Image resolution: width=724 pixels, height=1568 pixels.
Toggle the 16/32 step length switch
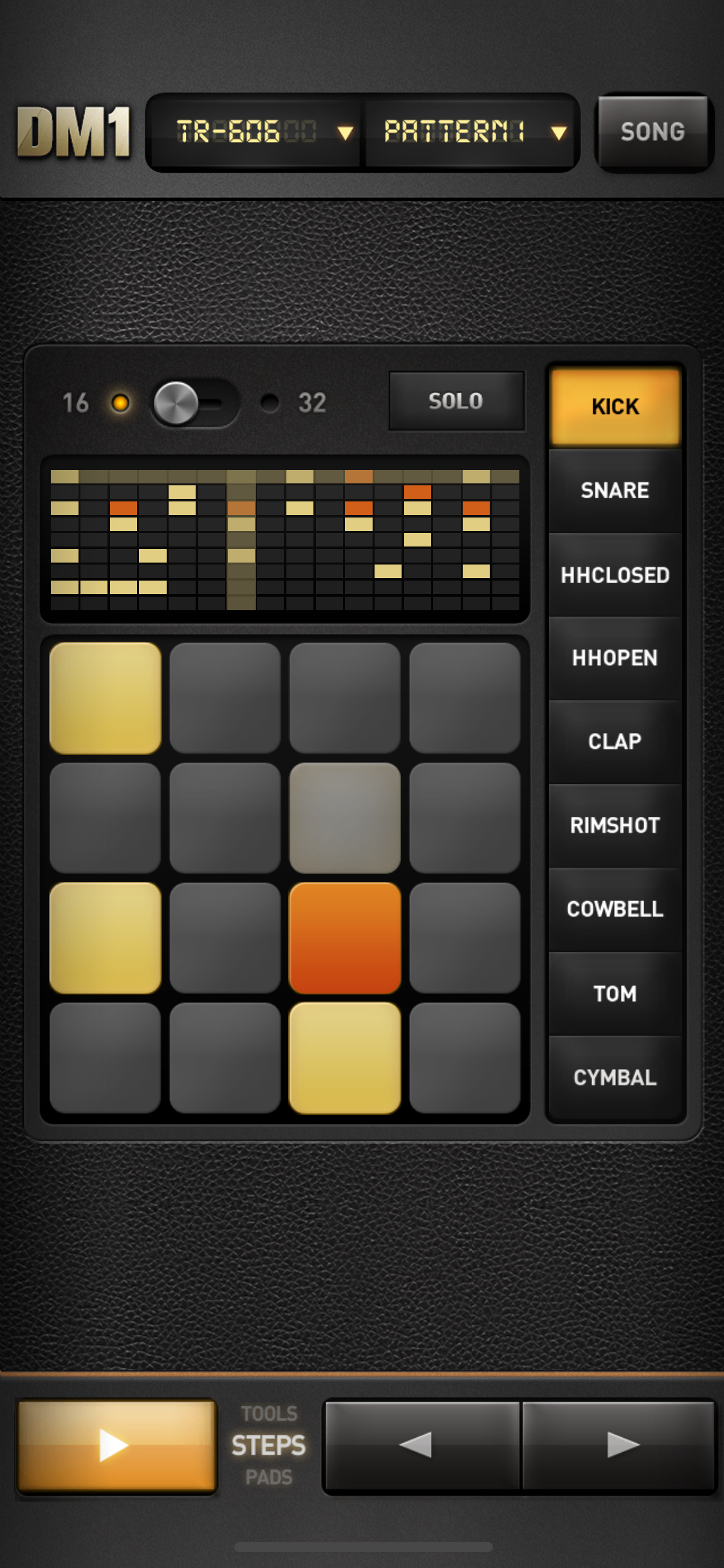(195, 403)
